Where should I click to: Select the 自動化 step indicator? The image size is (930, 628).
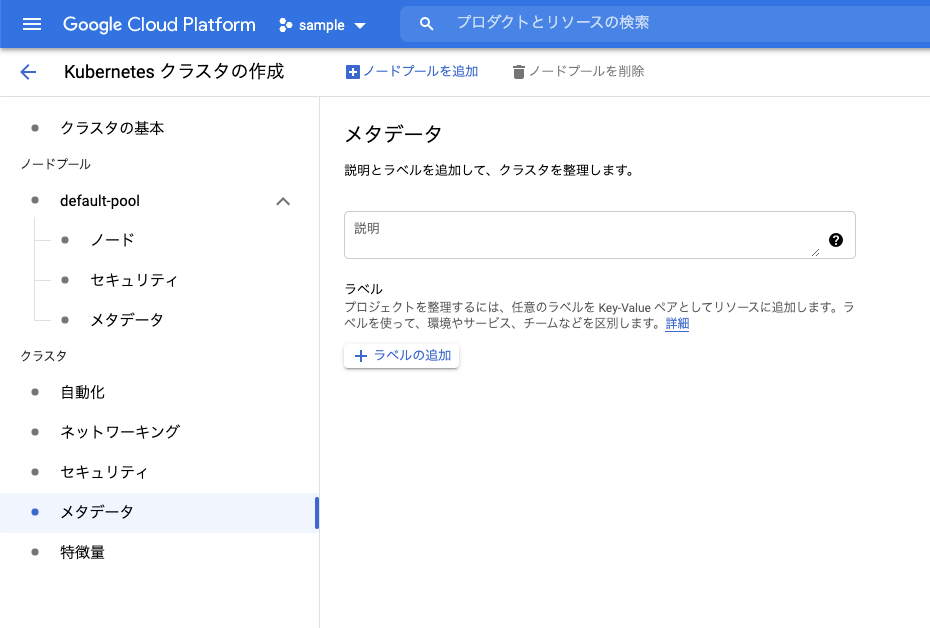[x=38, y=392]
